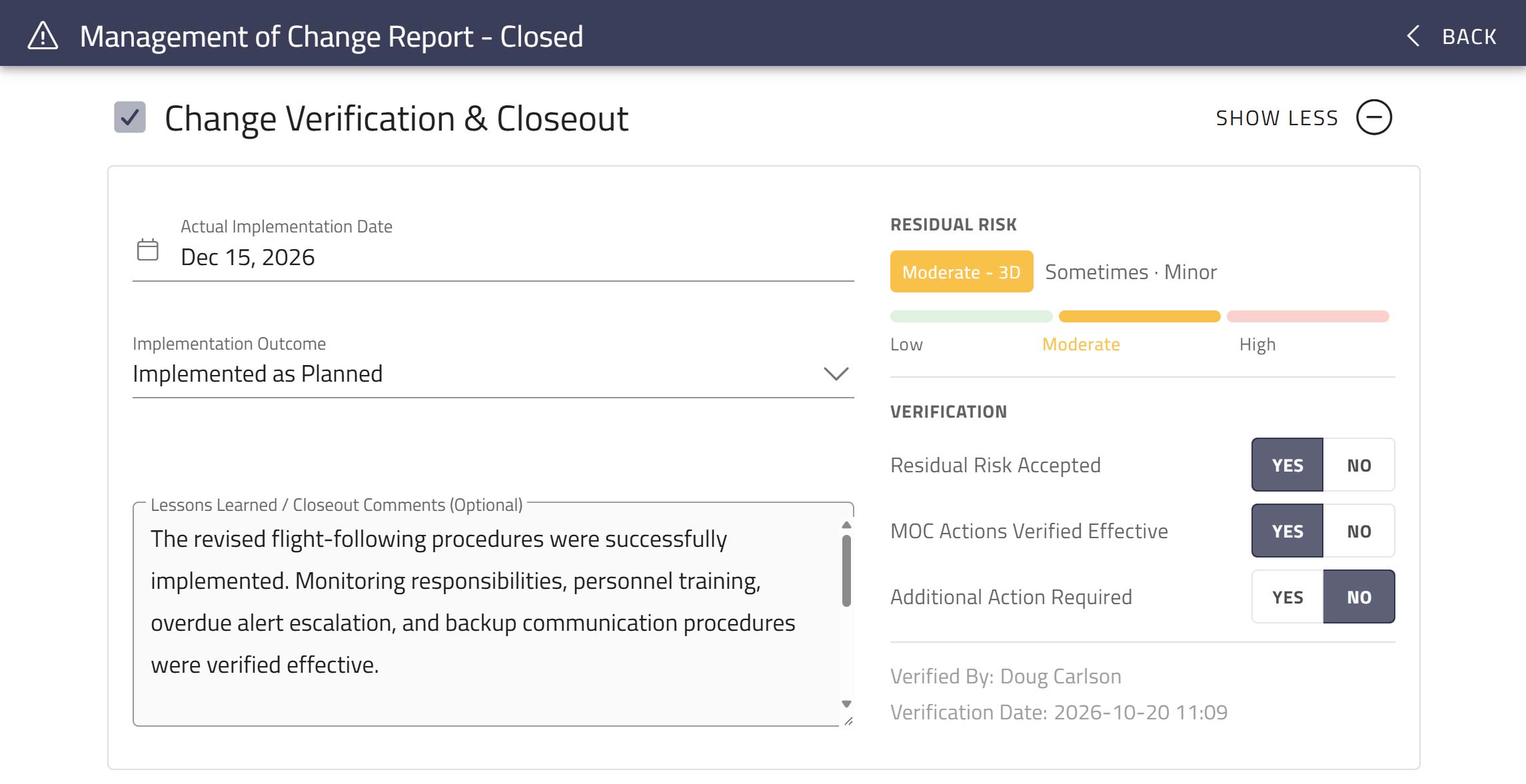Click the 'Low' risk label
Image resolution: width=1526 pixels, height=784 pixels.
tap(906, 344)
